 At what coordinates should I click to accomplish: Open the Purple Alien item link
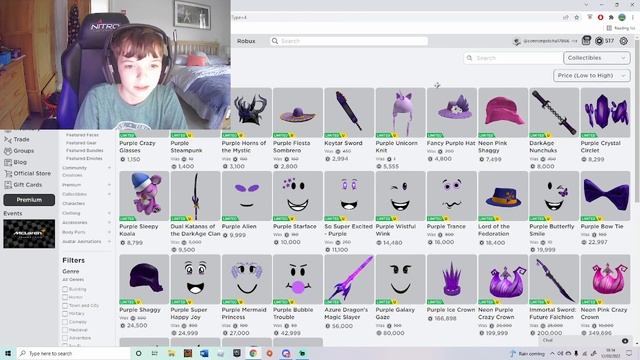239,227
